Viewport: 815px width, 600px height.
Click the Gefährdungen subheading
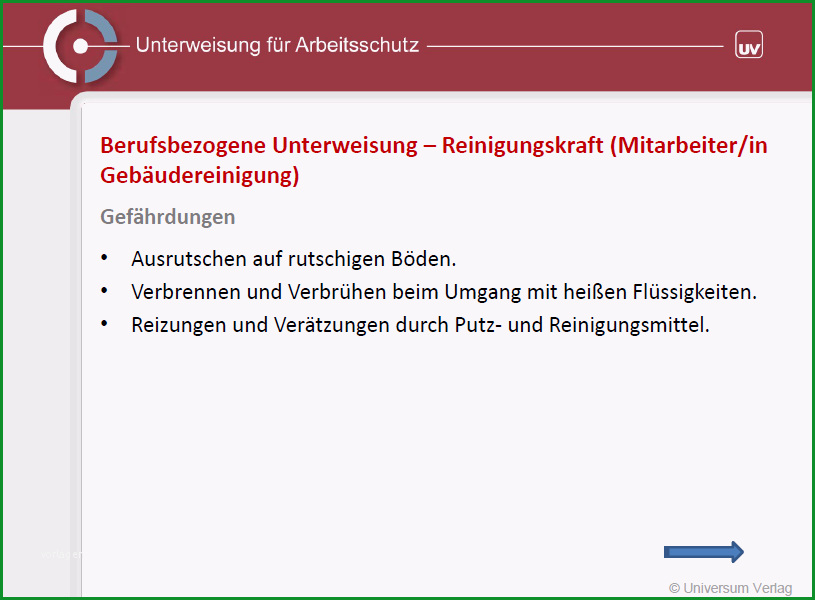click(x=167, y=217)
